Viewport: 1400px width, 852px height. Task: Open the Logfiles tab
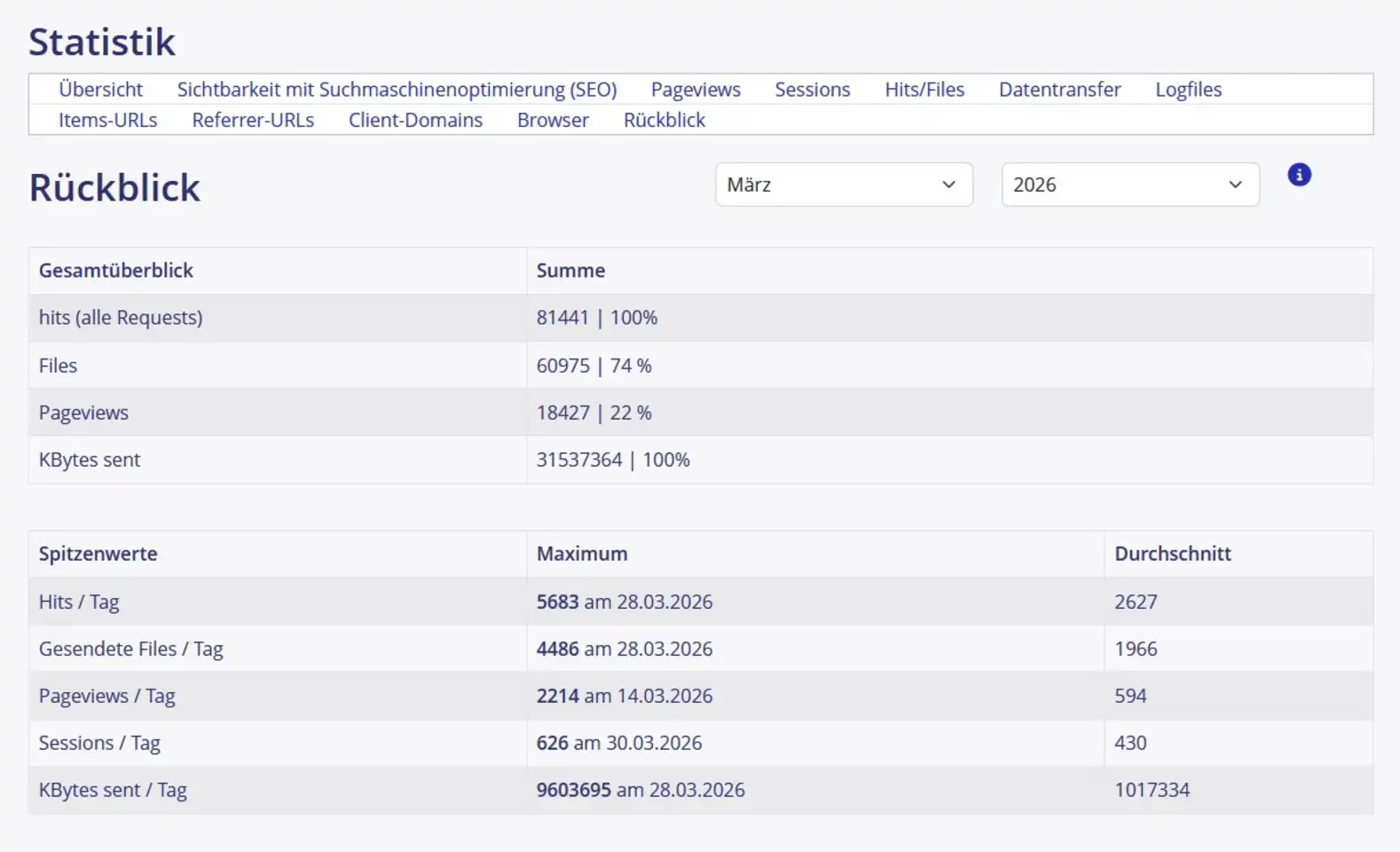coord(1188,90)
